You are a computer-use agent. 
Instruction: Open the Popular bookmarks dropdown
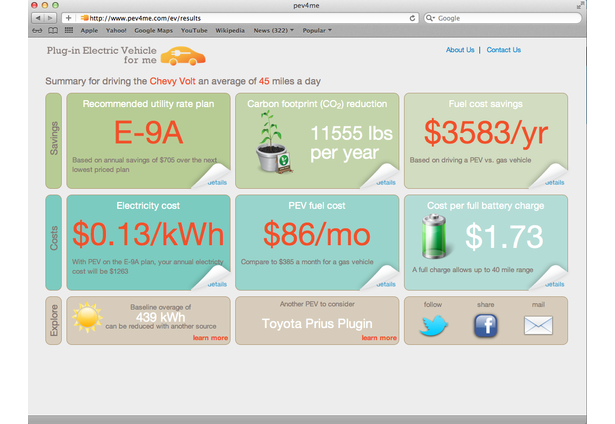point(317,30)
